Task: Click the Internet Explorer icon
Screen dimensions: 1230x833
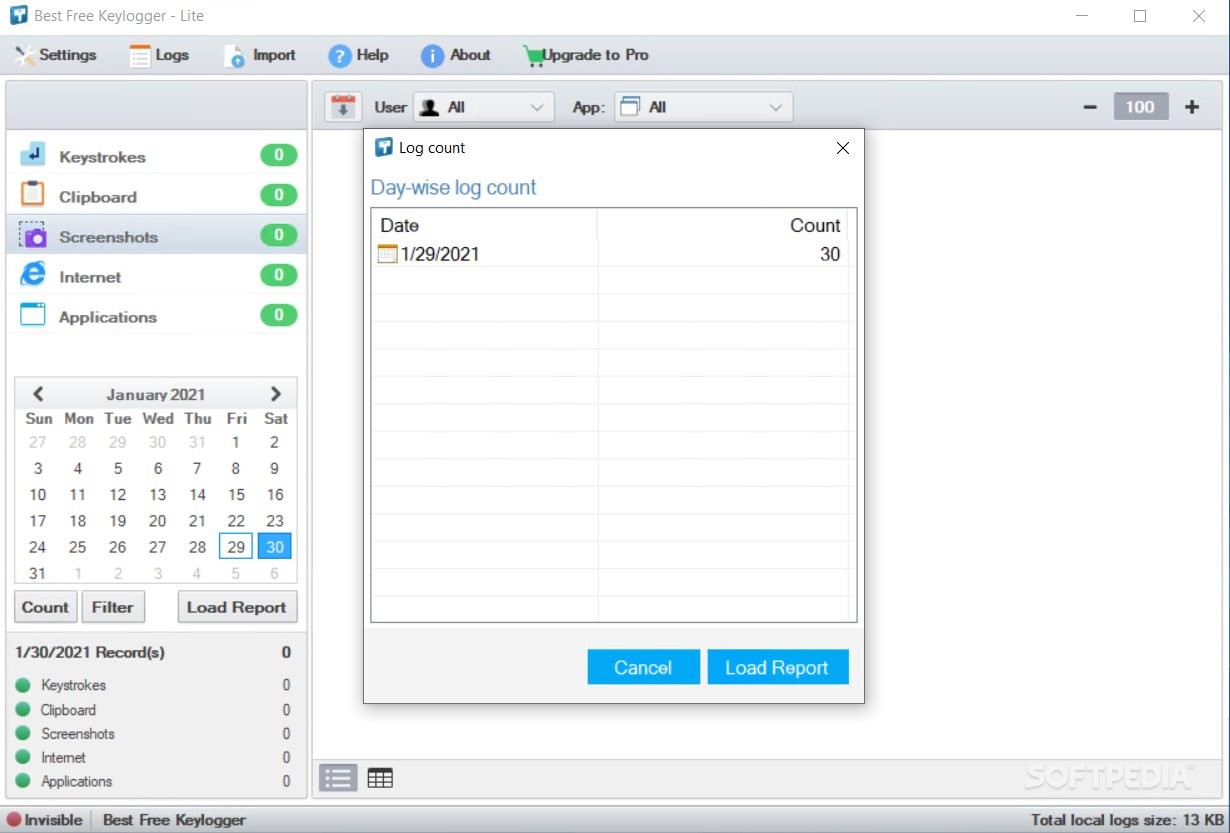Action: tap(33, 274)
